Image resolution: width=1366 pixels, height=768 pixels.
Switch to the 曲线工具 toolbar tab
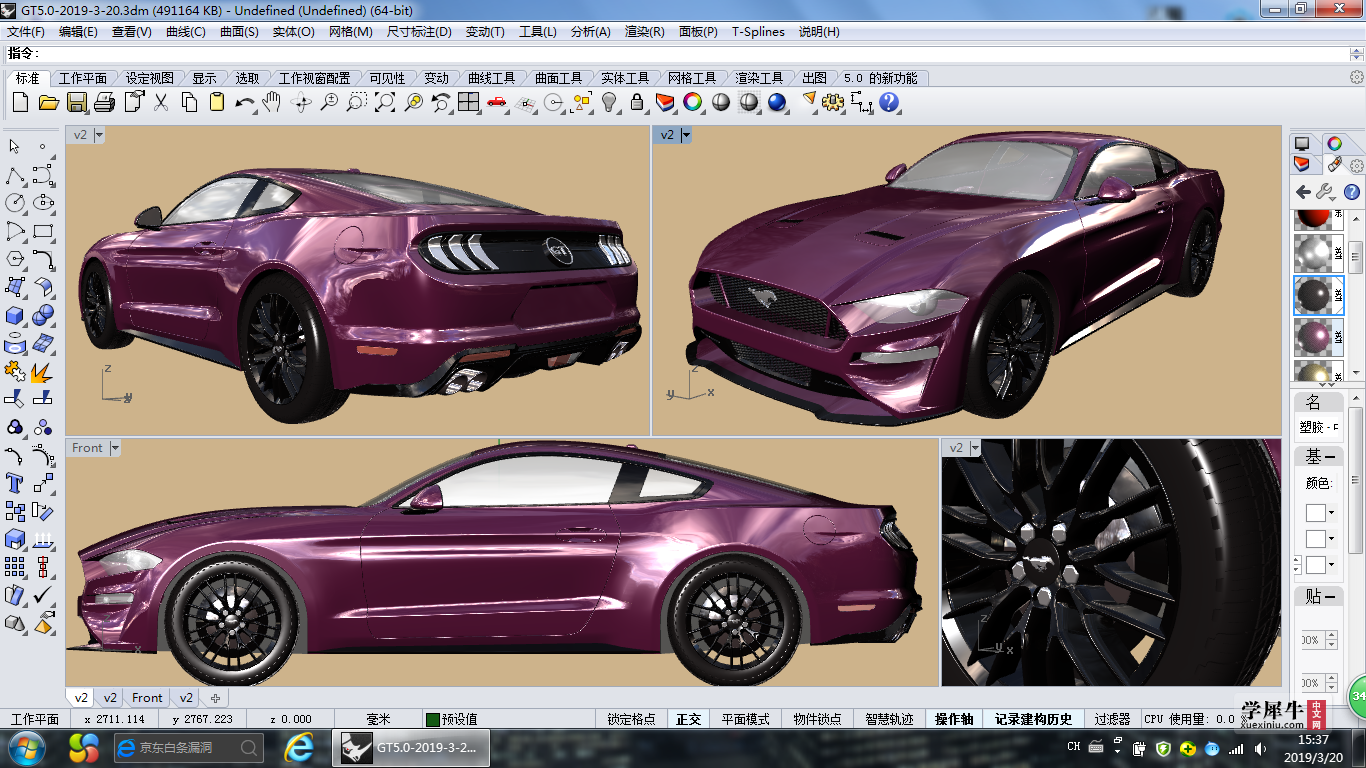coord(491,78)
